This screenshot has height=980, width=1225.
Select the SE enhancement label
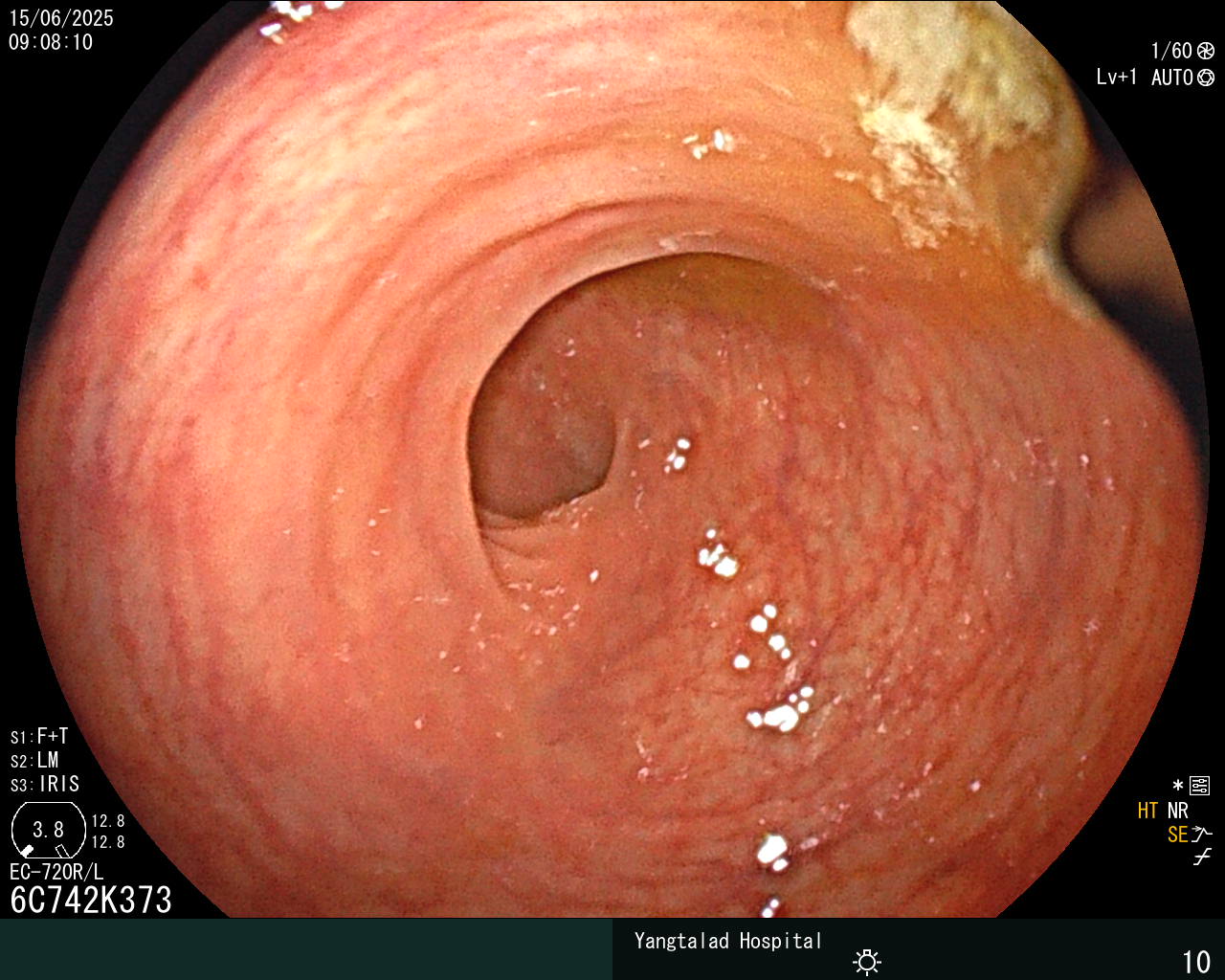coord(1178,835)
